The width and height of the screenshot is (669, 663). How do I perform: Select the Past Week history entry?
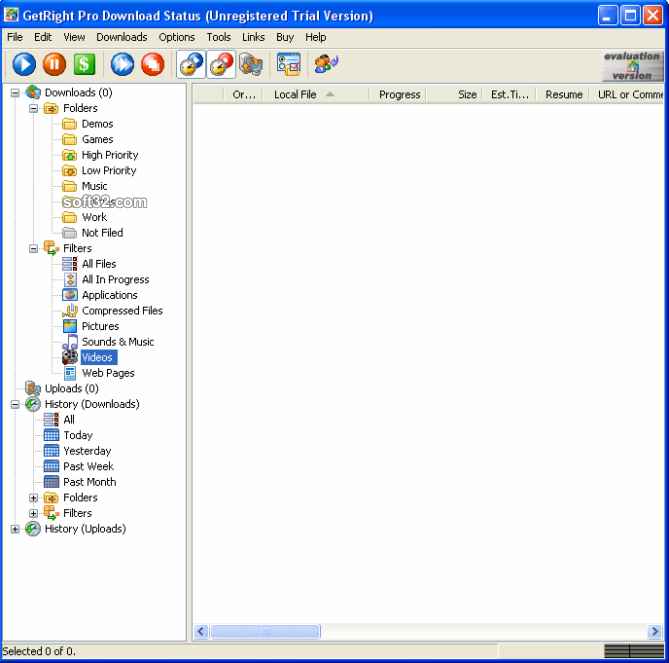[x=88, y=466]
